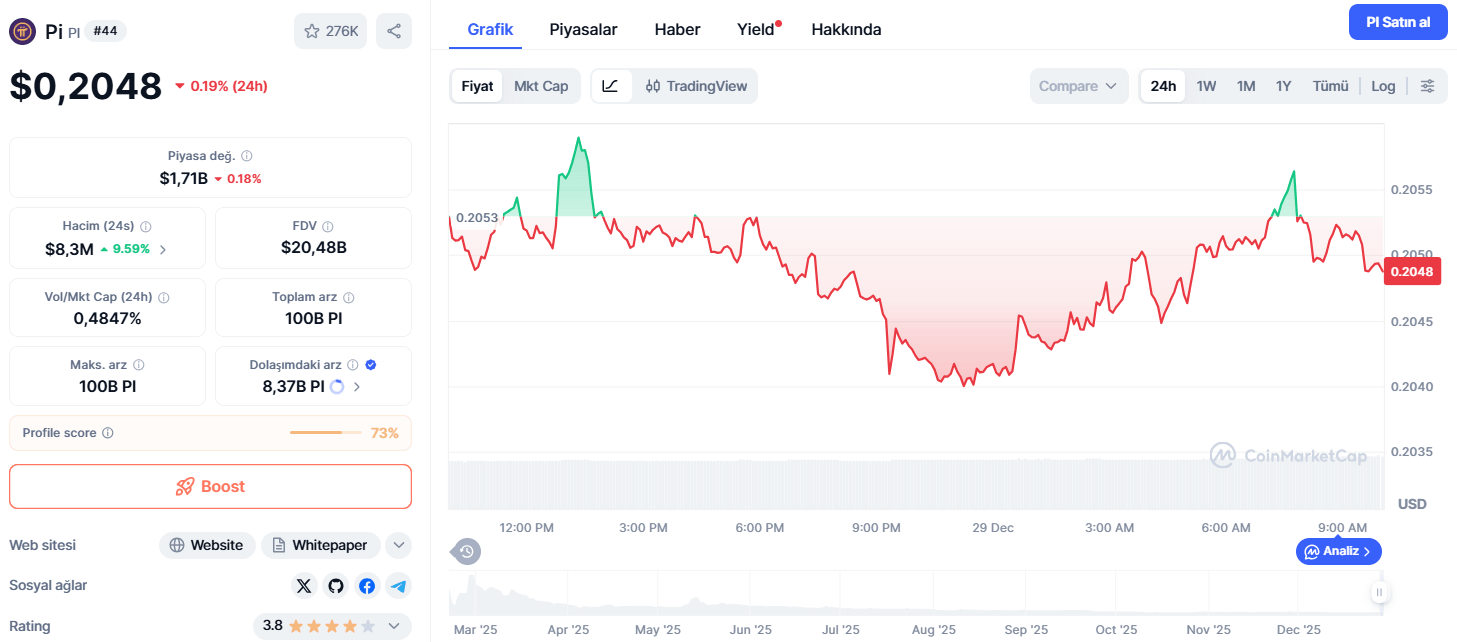Open the GitHub social link
Image resolution: width=1457 pixels, height=642 pixels.
point(336,586)
